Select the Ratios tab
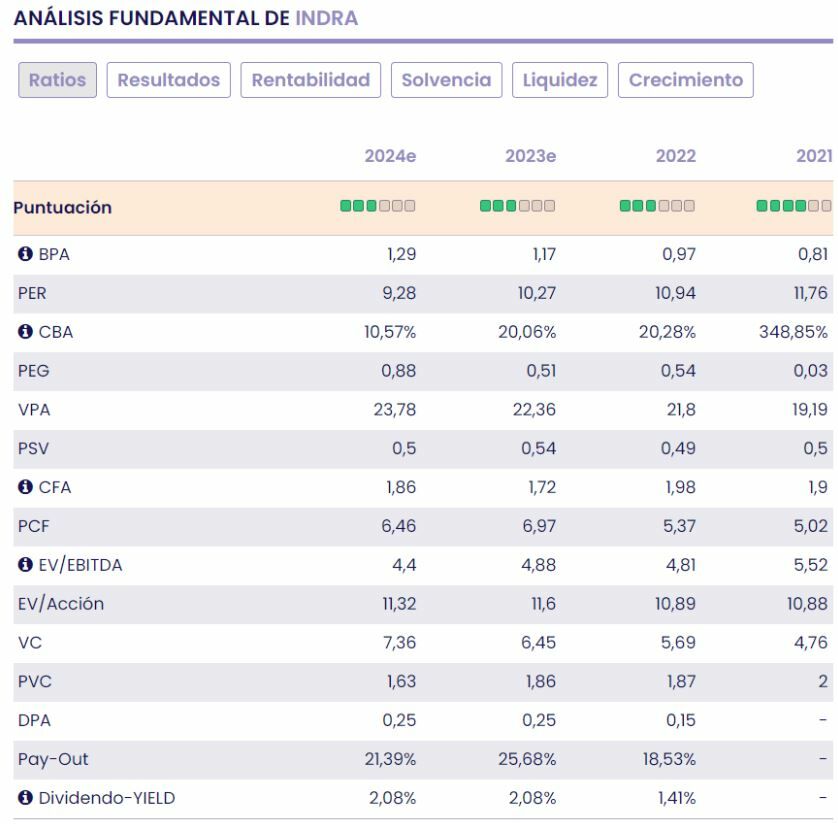Image resolution: width=838 pixels, height=824 pixels. coord(58,80)
